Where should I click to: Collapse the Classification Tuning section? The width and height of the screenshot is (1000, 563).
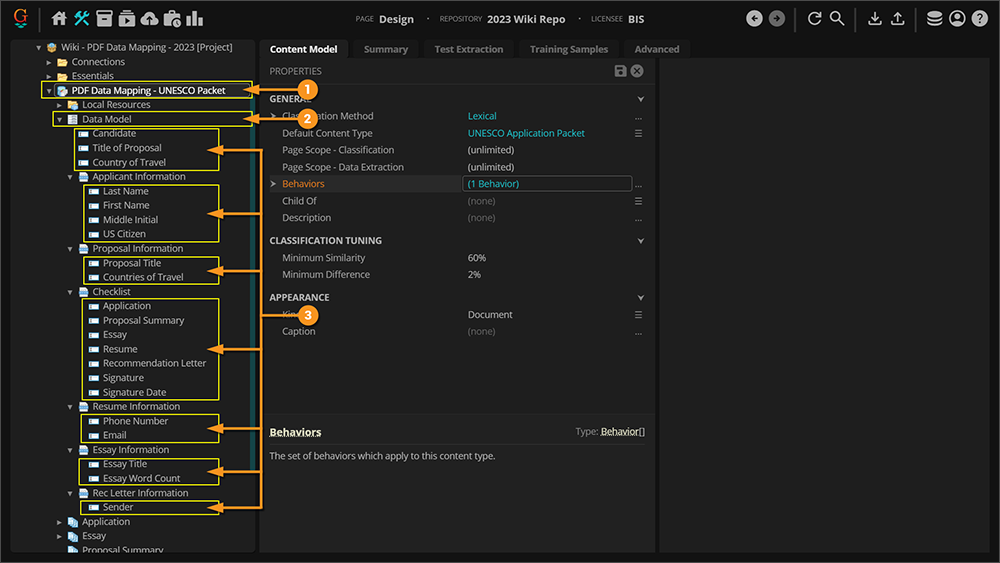coord(640,241)
